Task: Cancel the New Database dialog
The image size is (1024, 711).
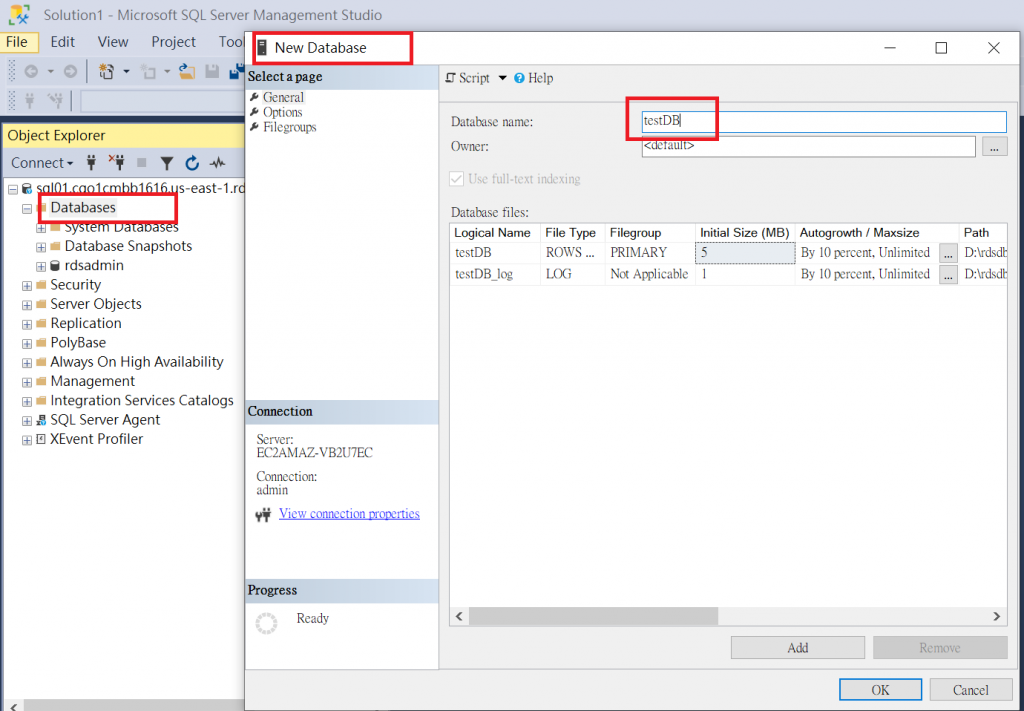Action: click(970, 689)
